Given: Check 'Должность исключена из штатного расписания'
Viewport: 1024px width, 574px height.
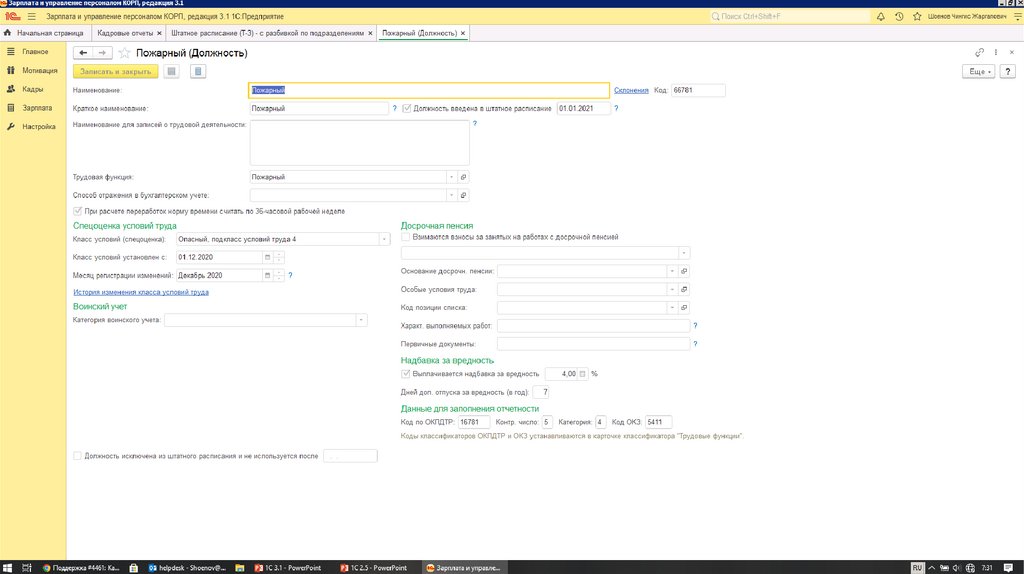Looking at the screenshot, I should 78,456.
